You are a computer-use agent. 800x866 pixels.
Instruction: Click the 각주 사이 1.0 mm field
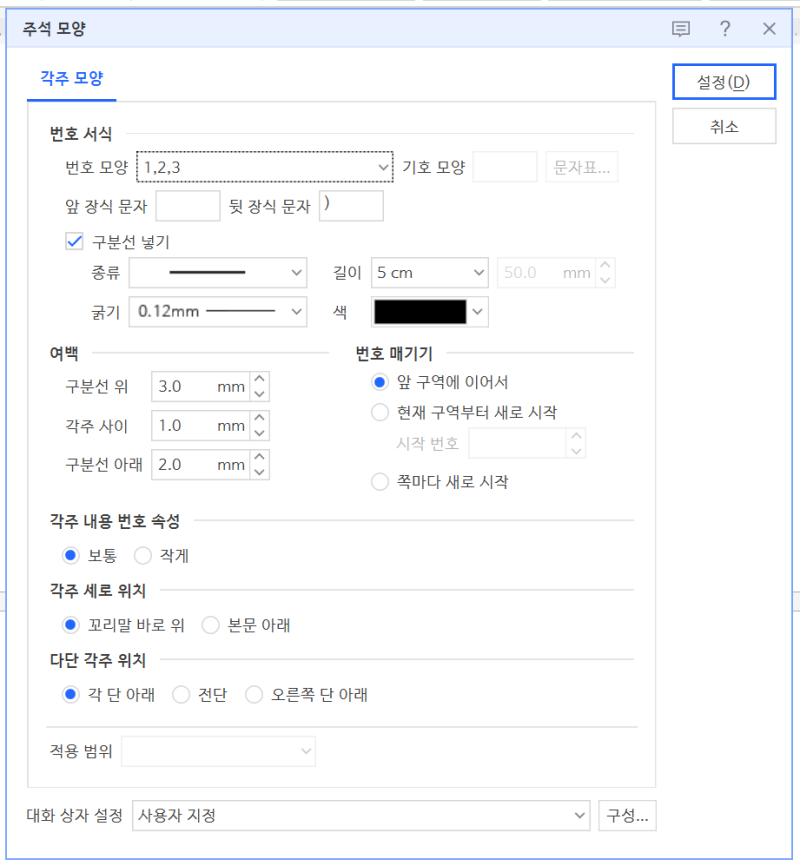point(201,425)
